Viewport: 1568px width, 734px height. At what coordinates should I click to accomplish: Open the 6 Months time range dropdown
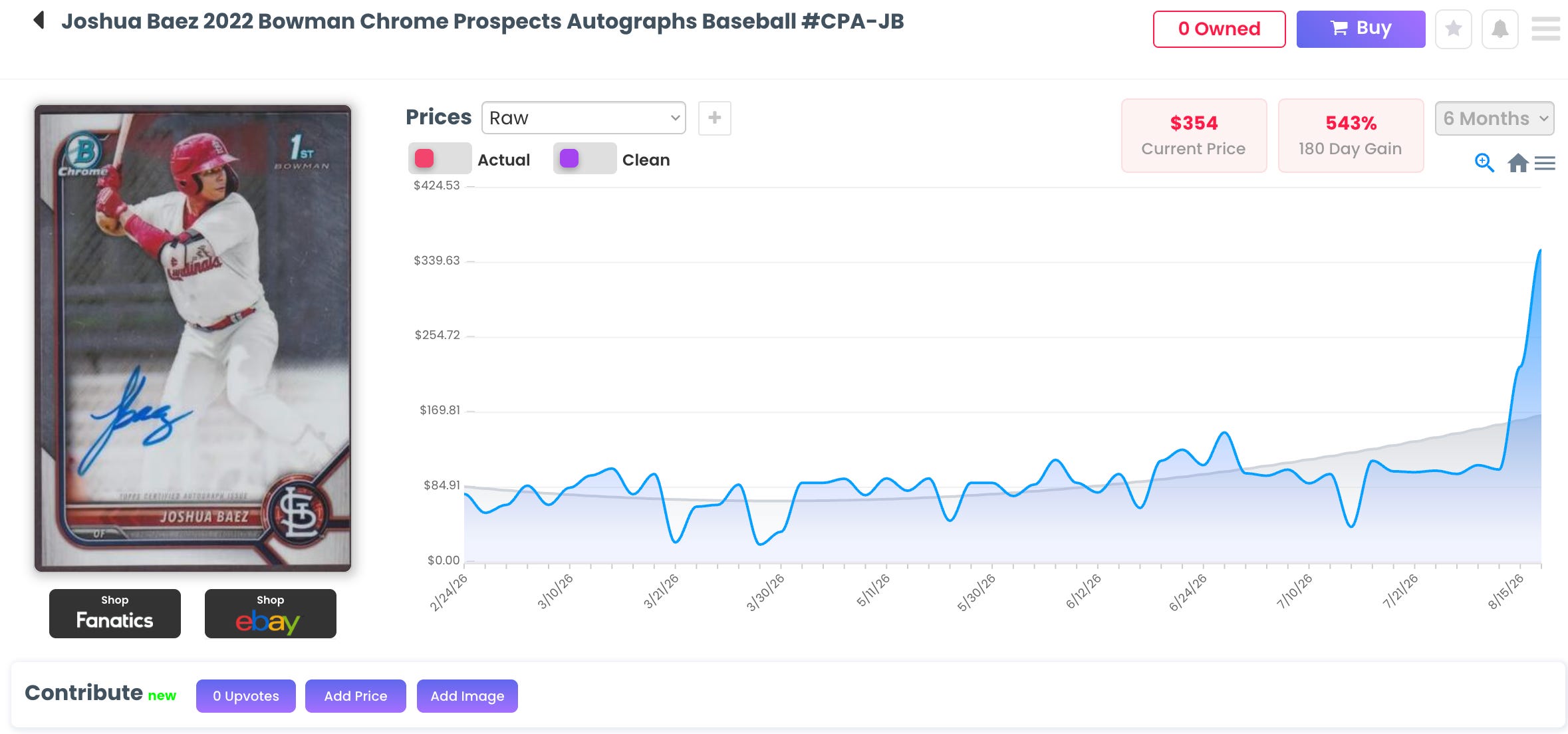point(1494,118)
